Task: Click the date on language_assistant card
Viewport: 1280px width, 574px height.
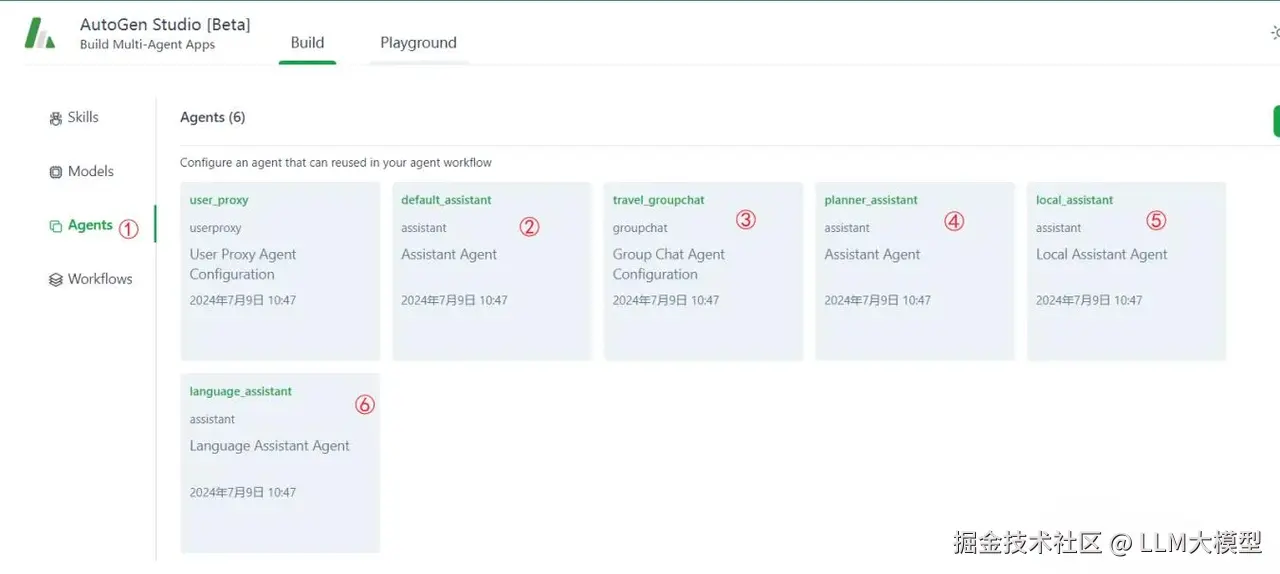Action: (243, 492)
